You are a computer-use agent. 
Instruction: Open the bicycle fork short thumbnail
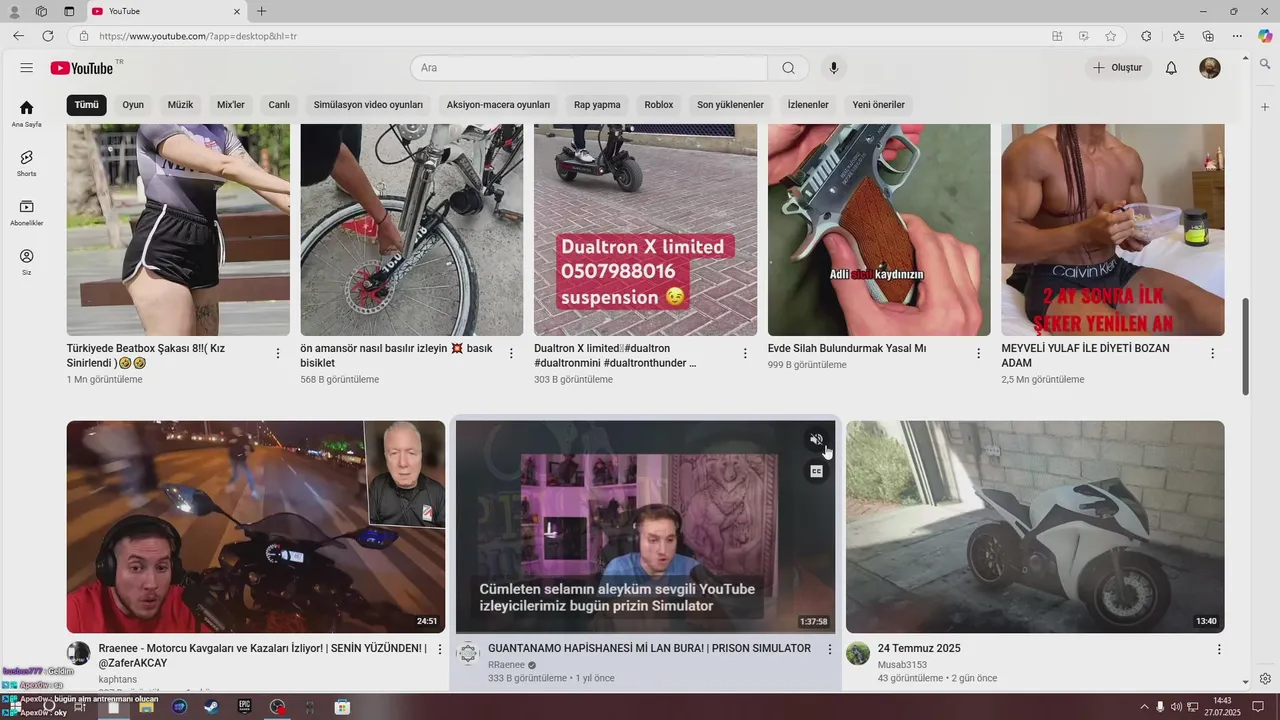[x=412, y=230]
